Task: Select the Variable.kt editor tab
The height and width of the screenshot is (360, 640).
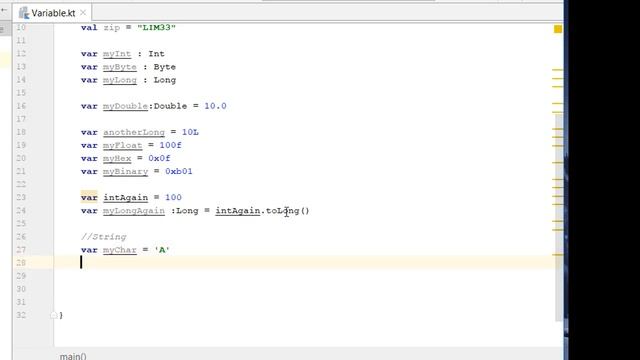Action: [52, 13]
